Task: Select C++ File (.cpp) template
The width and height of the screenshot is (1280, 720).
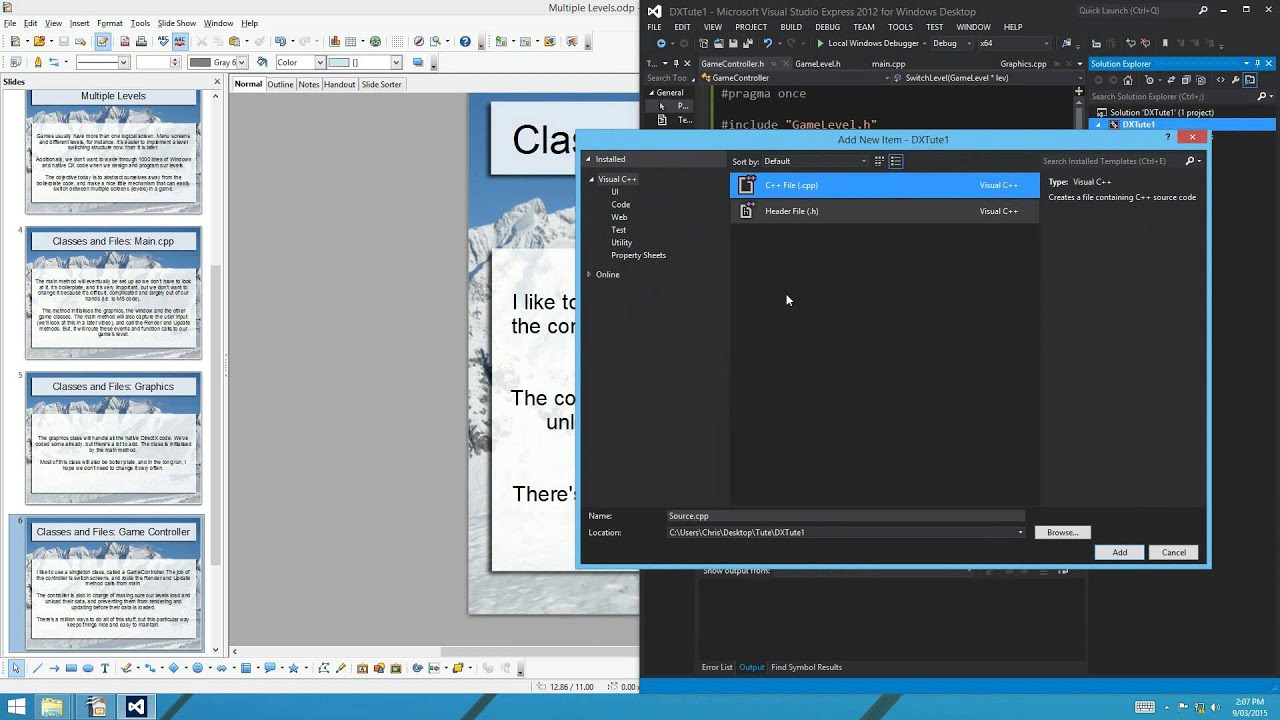Action: [x=885, y=185]
